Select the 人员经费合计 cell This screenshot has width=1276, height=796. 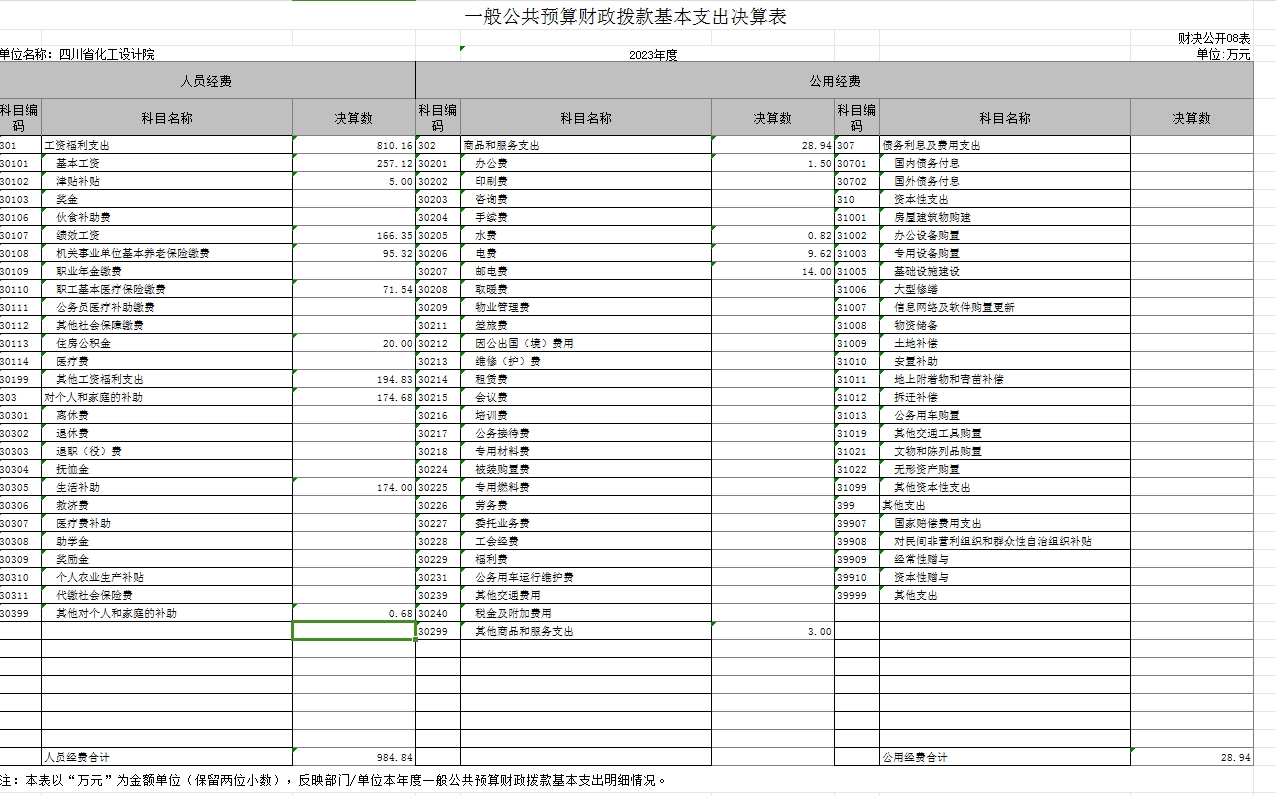[167, 757]
